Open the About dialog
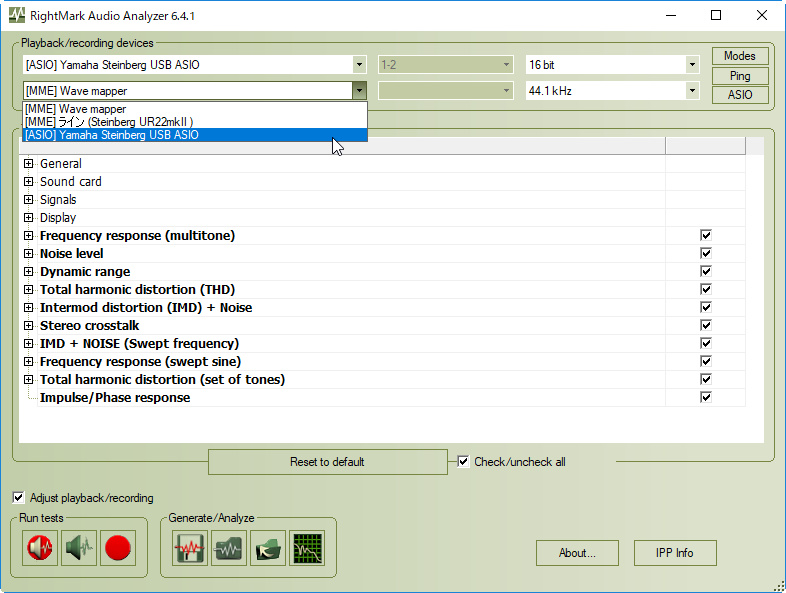The height and width of the screenshot is (593, 786). [577, 553]
